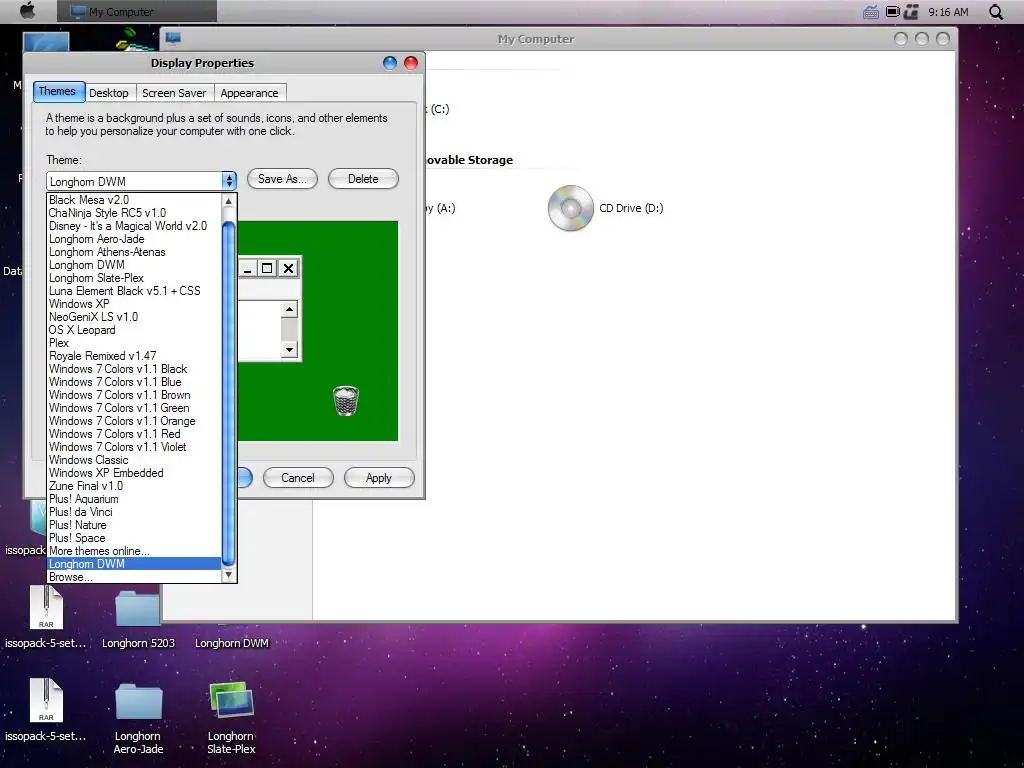Image resolution: width=1024 pixels, height=768 pixels.
Task: Select Longhorn Slate-Plex in theme list
Action: (x=135, y=278)
